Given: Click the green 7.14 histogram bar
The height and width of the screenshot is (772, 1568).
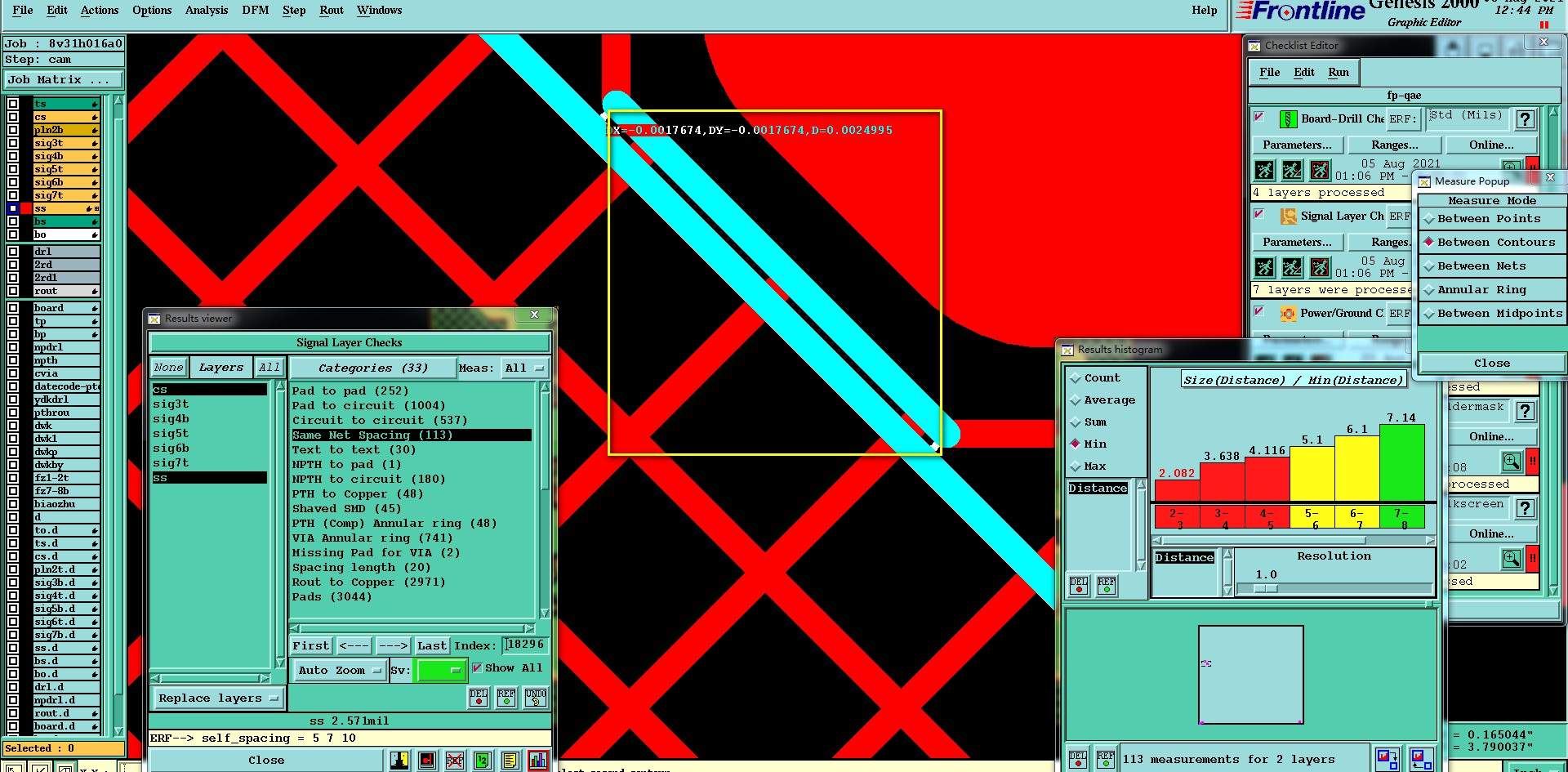Looking at the screenshot, I should point(1402,462).
